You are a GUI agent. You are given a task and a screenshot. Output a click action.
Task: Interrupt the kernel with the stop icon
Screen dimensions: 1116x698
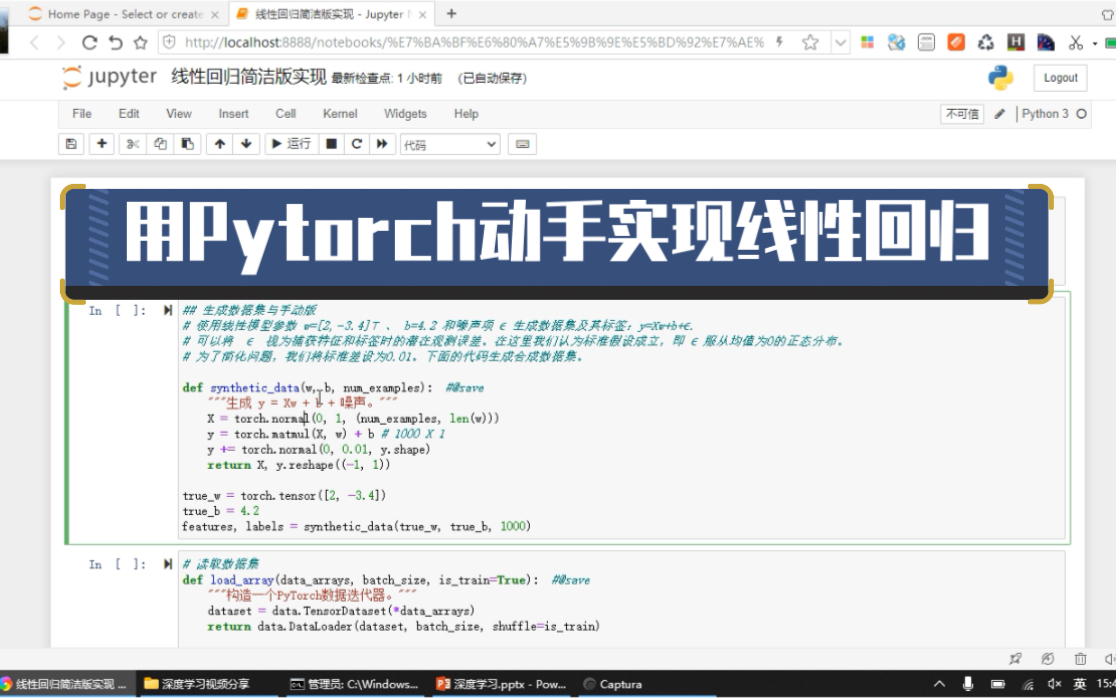tap(330, 144)
